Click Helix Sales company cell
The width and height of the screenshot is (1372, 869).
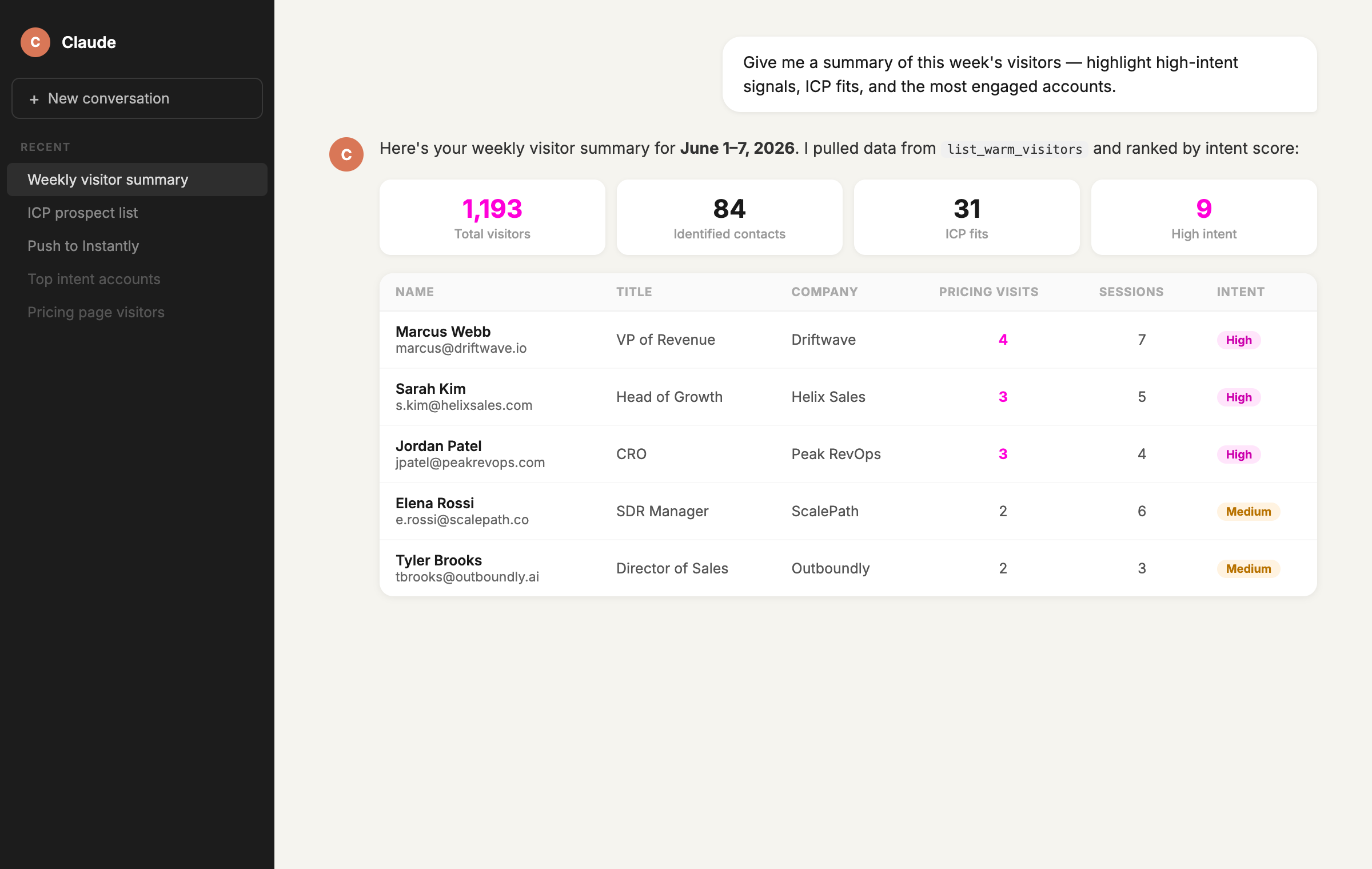point(828,397)
